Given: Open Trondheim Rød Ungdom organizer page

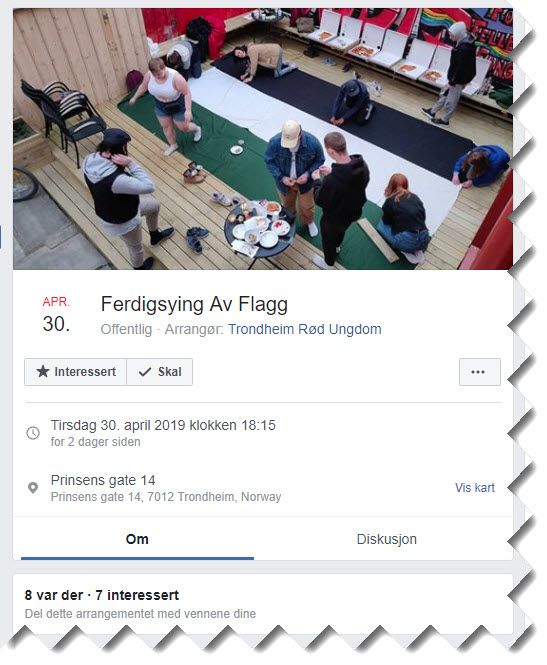Looking at the screenshot, I should click(x=304, y=329).
